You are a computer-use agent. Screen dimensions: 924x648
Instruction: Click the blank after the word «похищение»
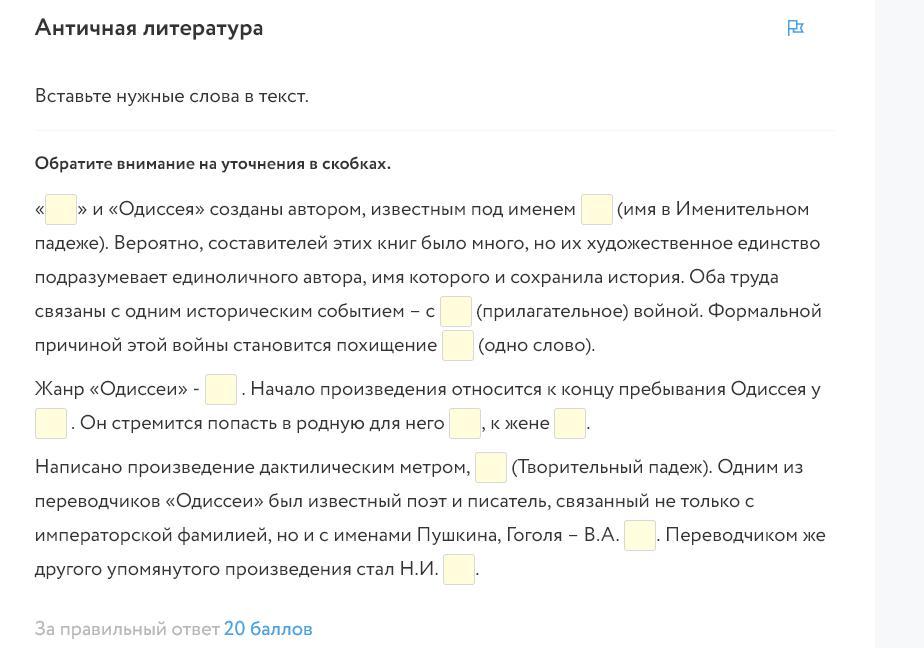tap(457, 345)
